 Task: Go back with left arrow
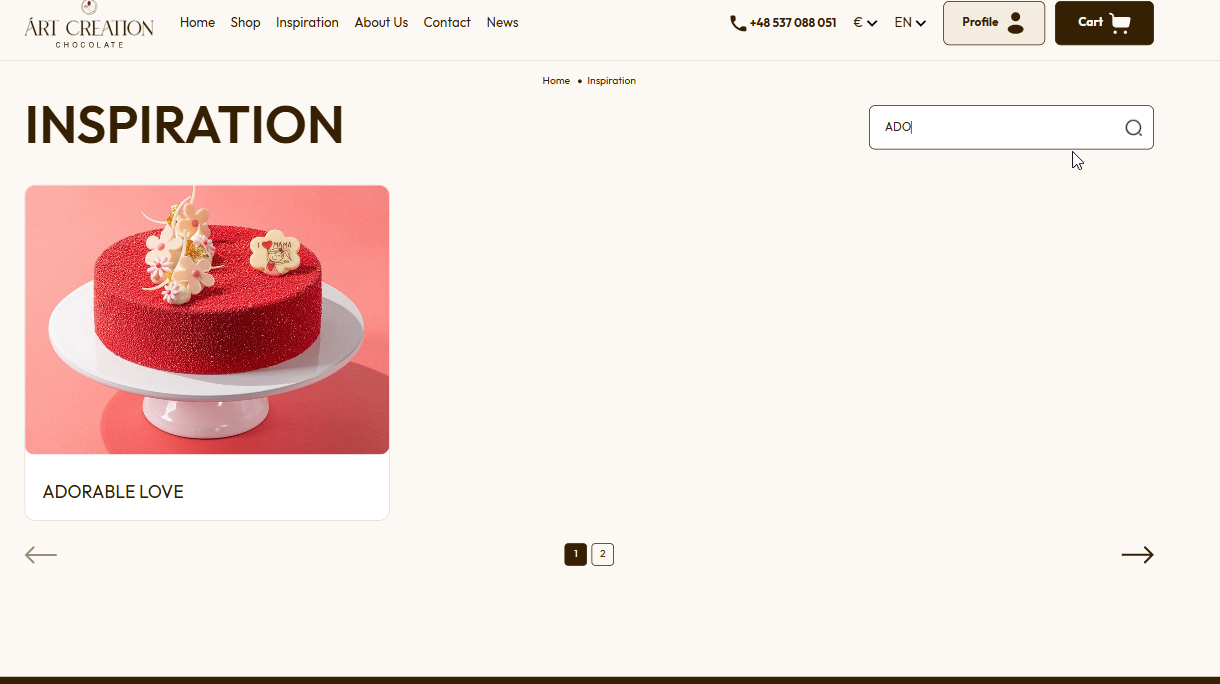[x=41, y=555]
